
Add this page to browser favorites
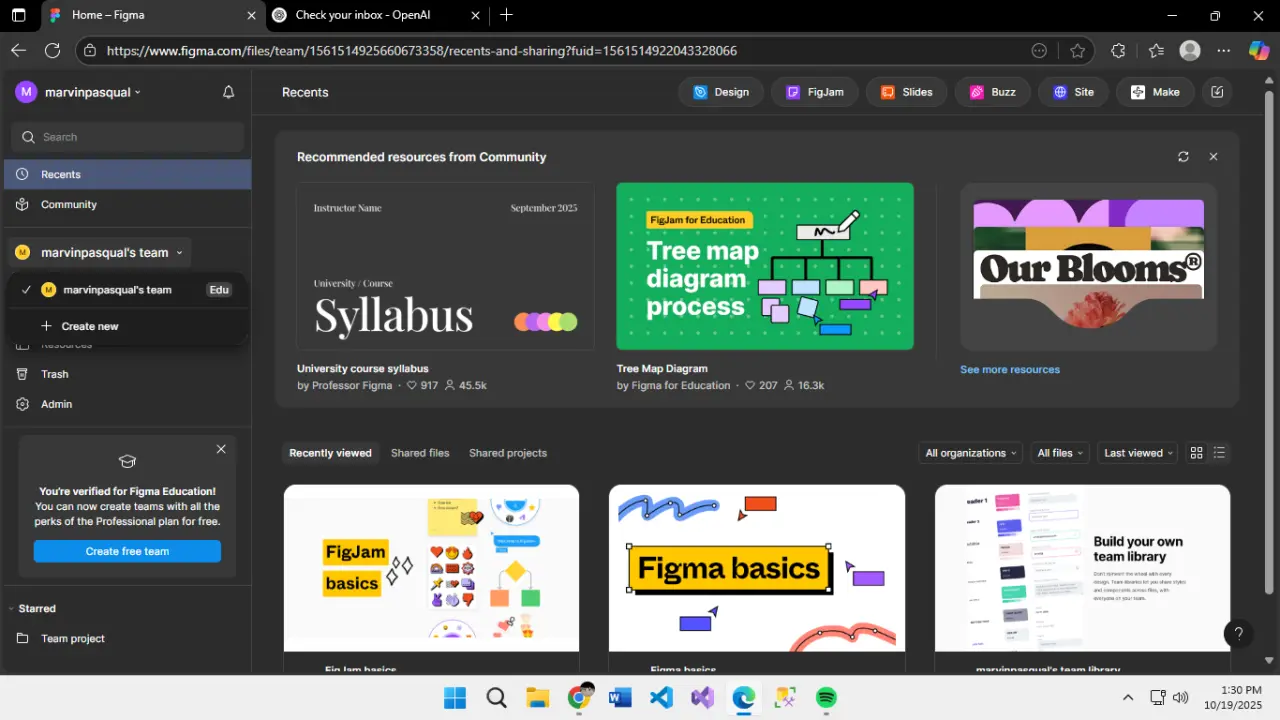click(x=1077, y=50)
